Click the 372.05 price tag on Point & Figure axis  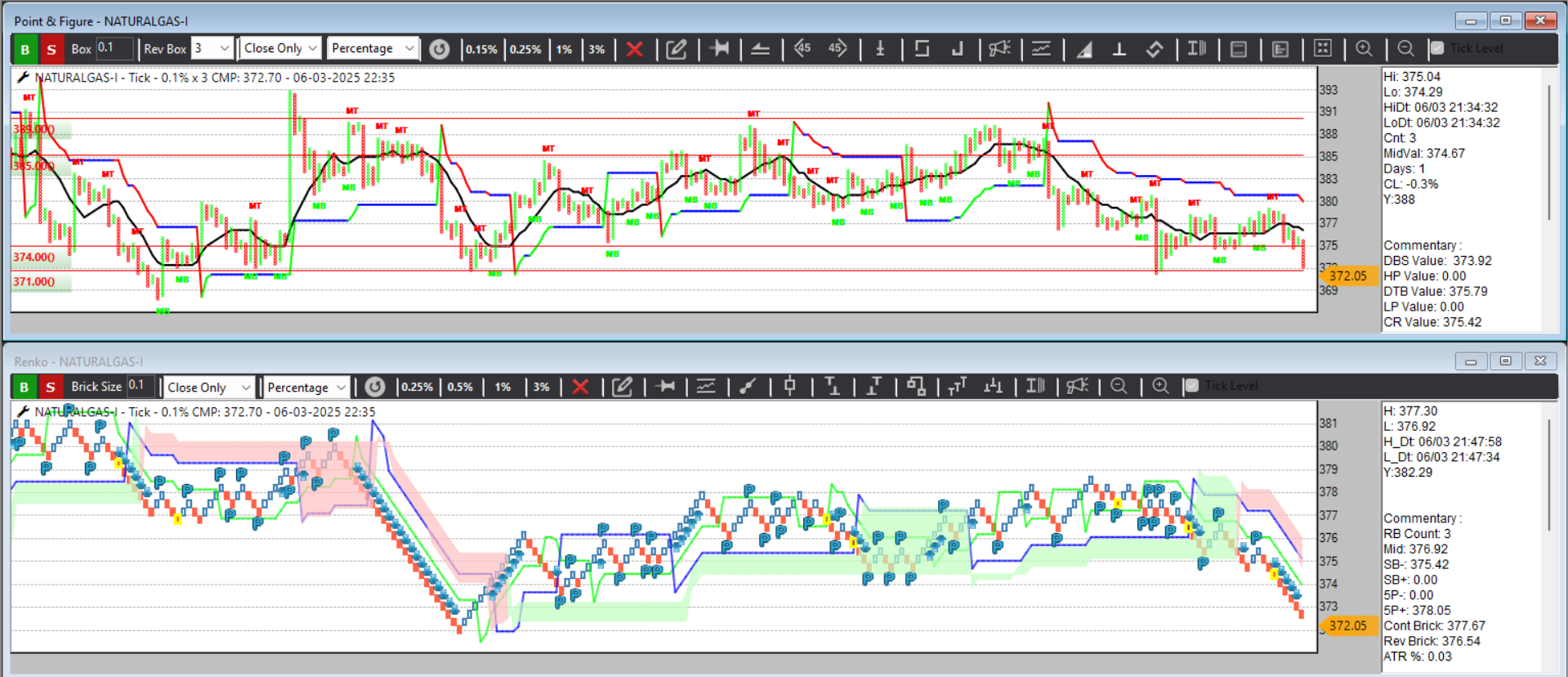click(1347, 276)
